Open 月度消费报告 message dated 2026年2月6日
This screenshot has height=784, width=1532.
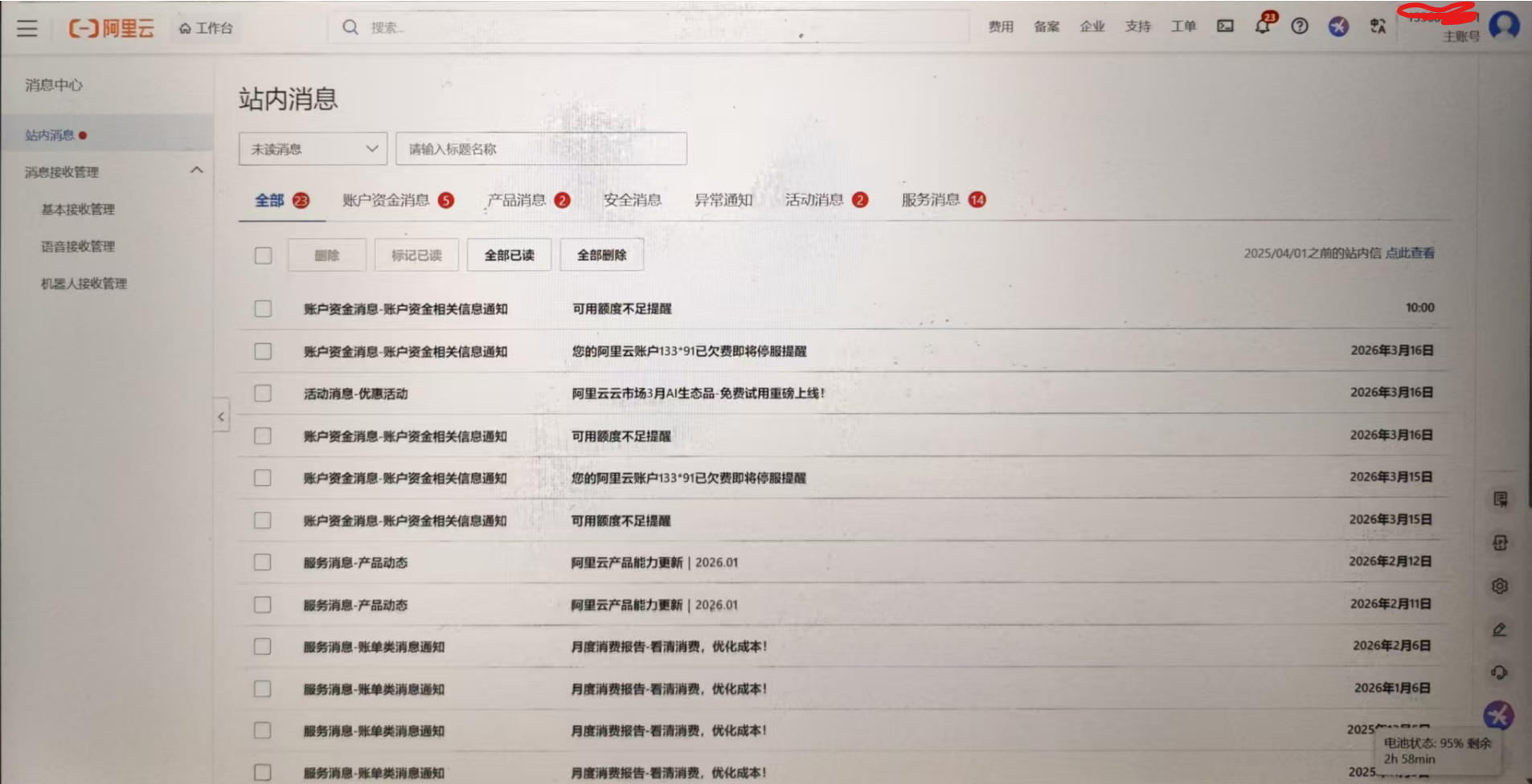click(x=669, y=647)
